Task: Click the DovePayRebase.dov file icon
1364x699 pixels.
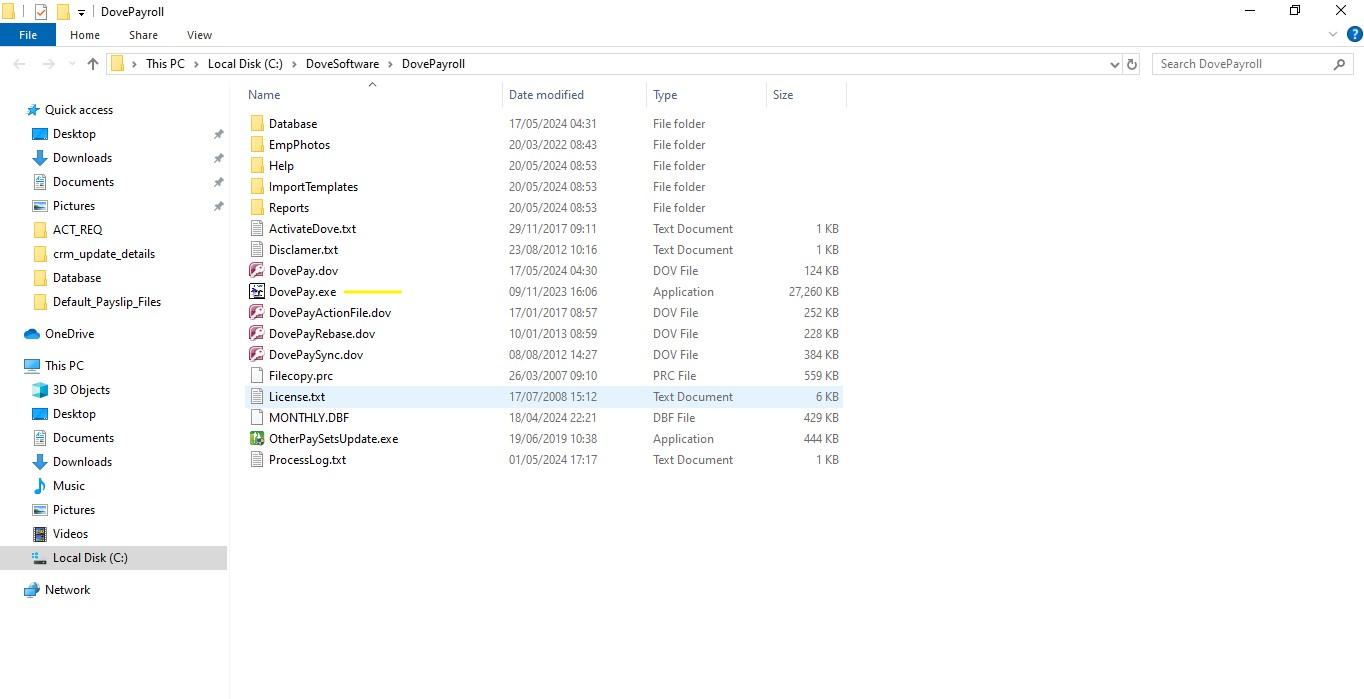Action: pos(257,334)
